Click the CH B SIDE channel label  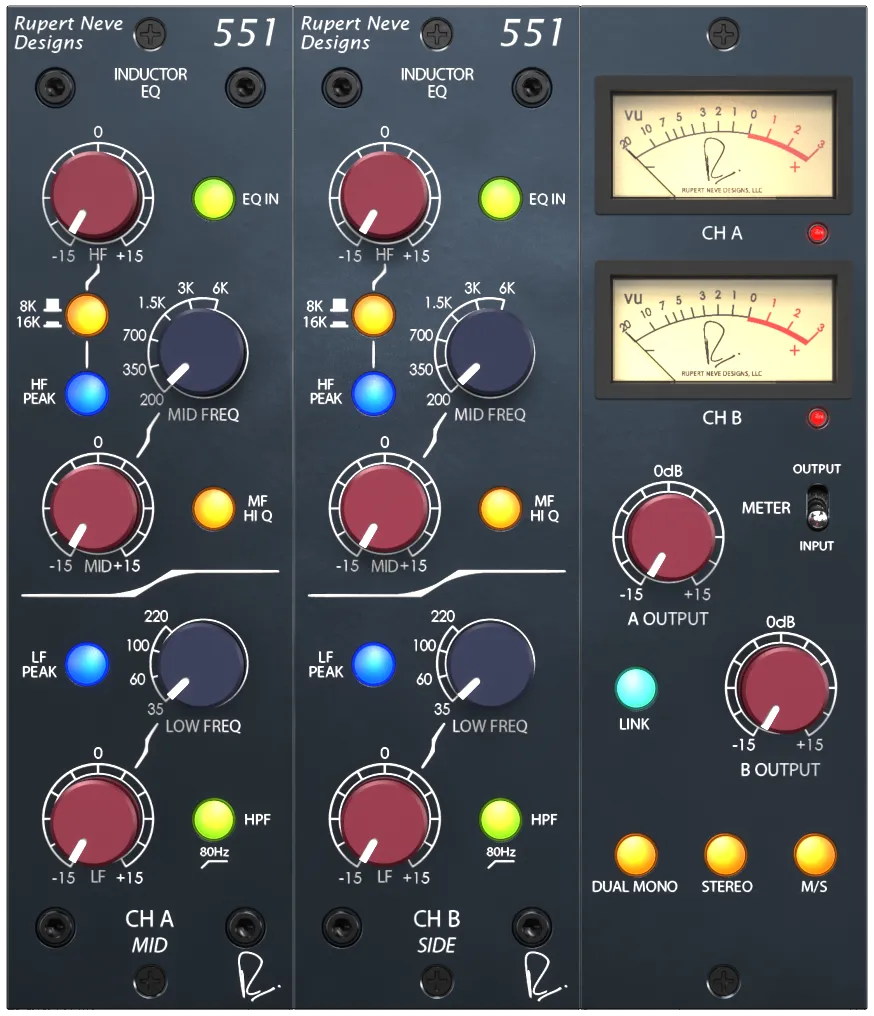(437, 945)
